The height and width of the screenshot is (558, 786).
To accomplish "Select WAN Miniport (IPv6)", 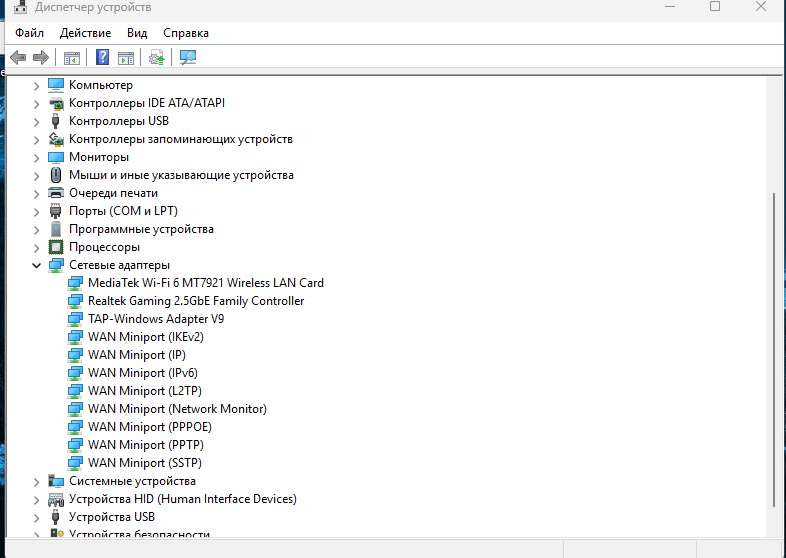I will [143, 373].
